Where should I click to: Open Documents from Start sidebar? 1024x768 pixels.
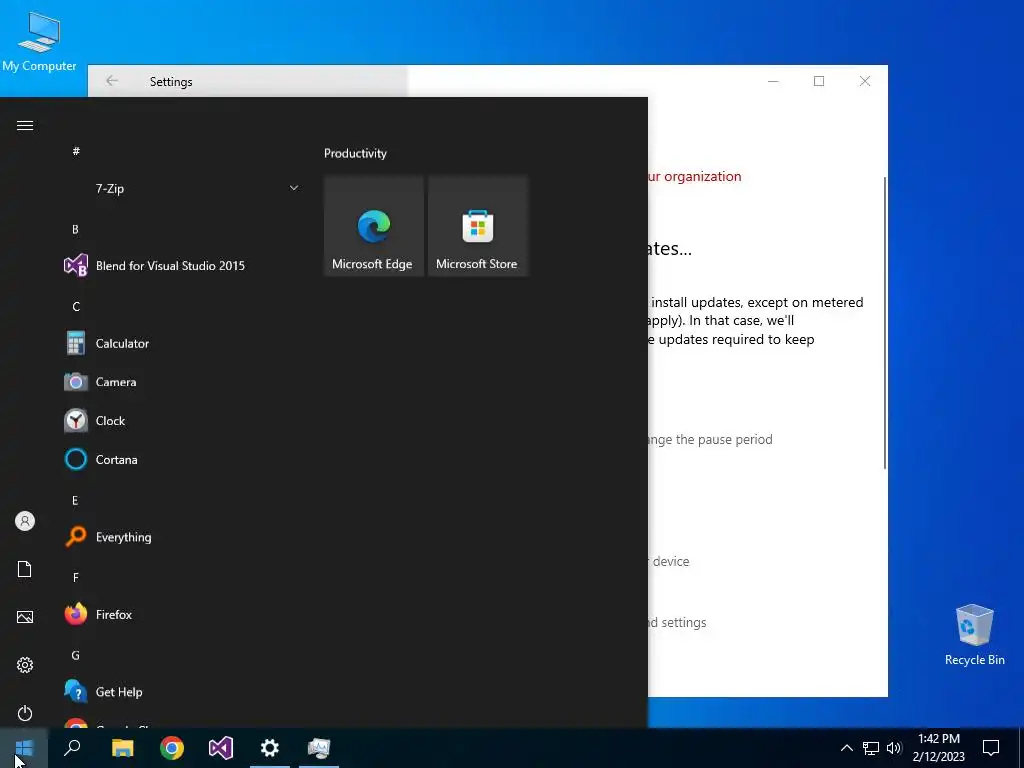click(x=25, y=569)
